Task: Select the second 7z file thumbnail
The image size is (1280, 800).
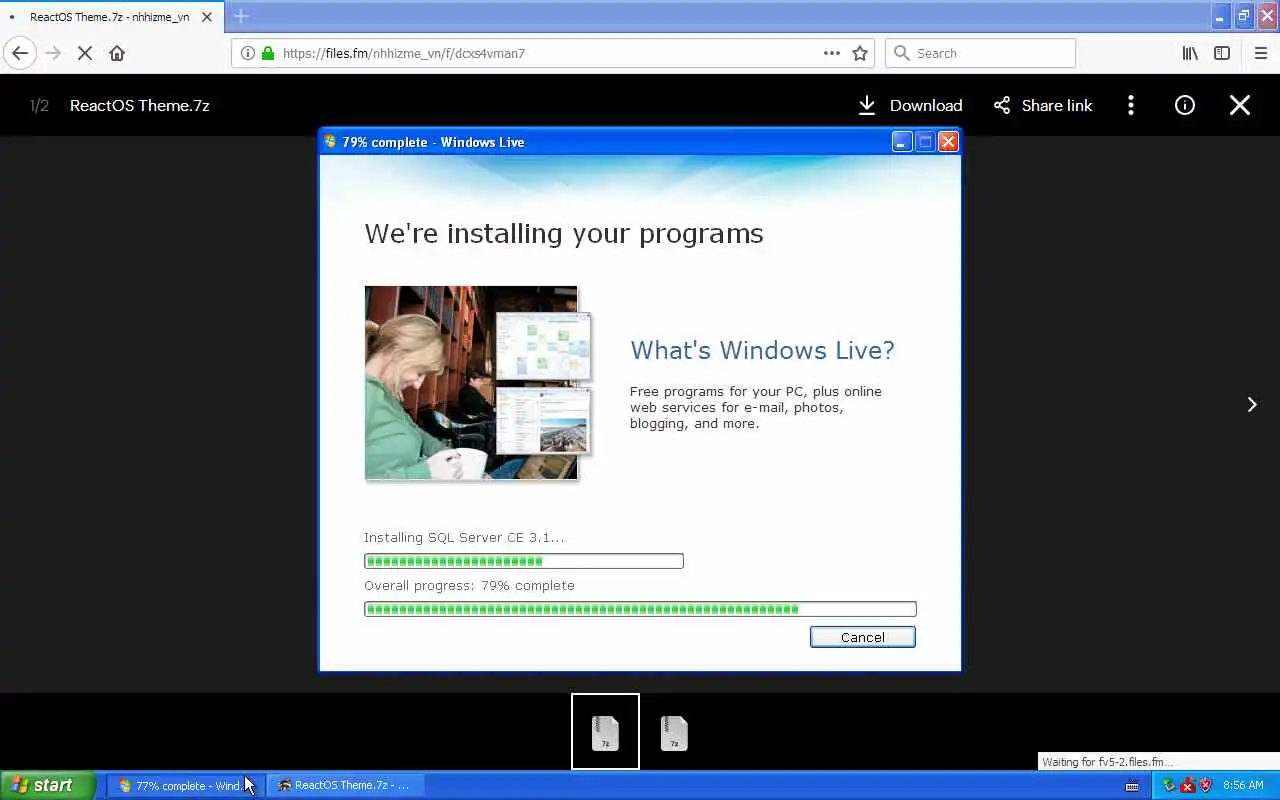Action: click(674, 732)
